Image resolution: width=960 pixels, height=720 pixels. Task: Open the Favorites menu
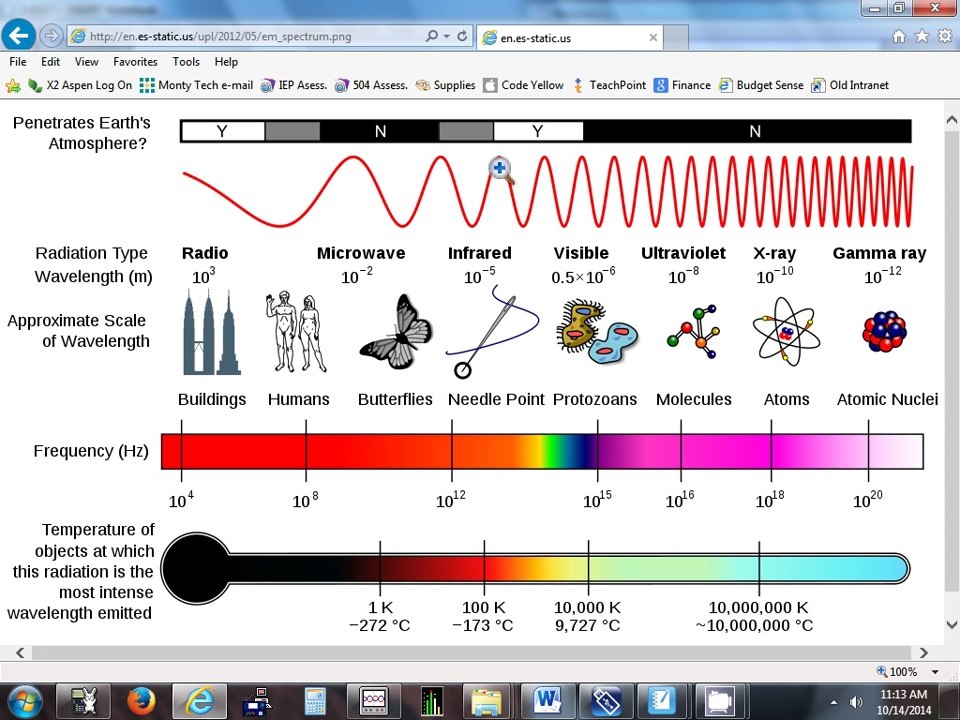135,62
